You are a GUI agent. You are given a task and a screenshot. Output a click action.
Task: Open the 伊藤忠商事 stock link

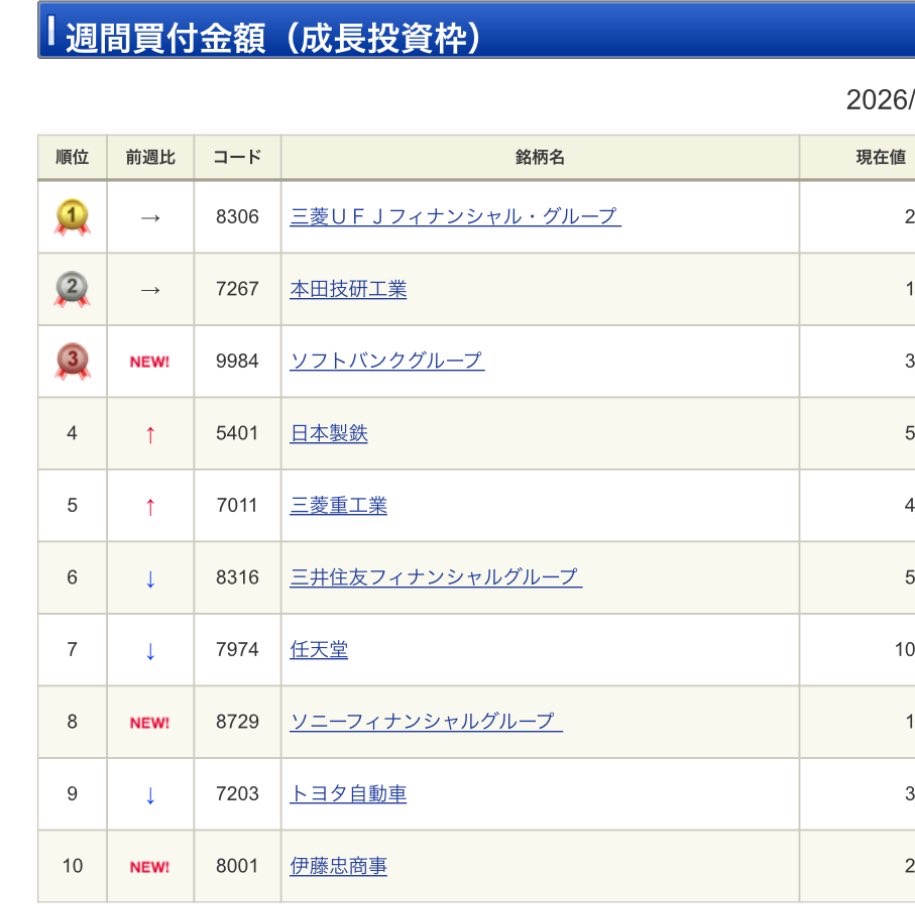point(338,866)
